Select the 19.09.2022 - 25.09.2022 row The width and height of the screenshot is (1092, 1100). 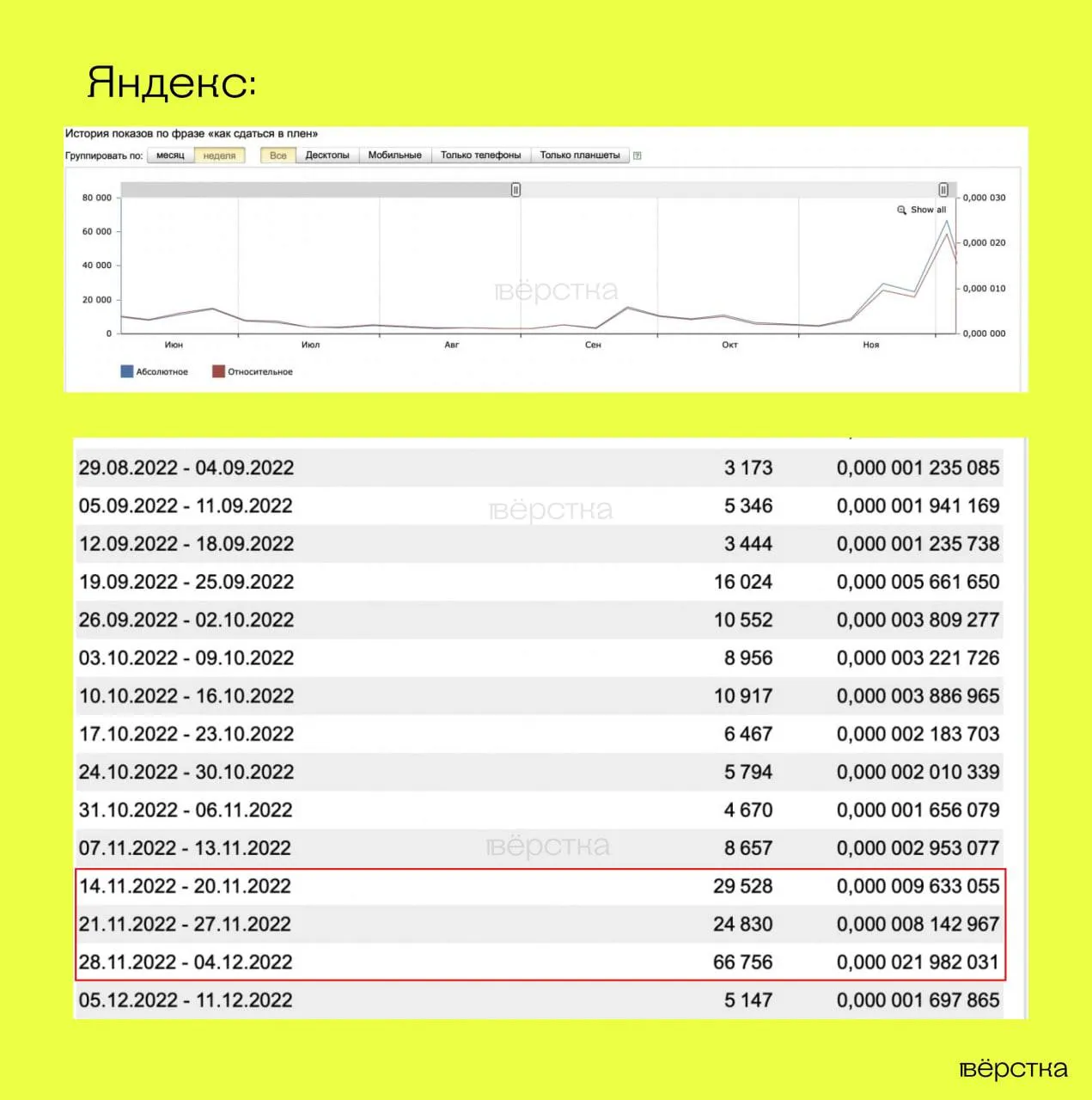point(186,582)
